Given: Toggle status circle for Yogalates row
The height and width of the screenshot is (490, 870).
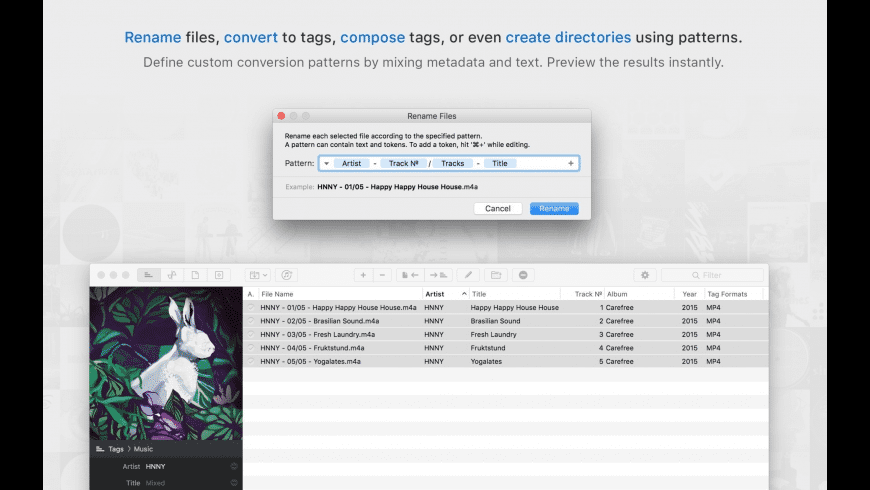Looking at the screenshot, I should point(251,361).
